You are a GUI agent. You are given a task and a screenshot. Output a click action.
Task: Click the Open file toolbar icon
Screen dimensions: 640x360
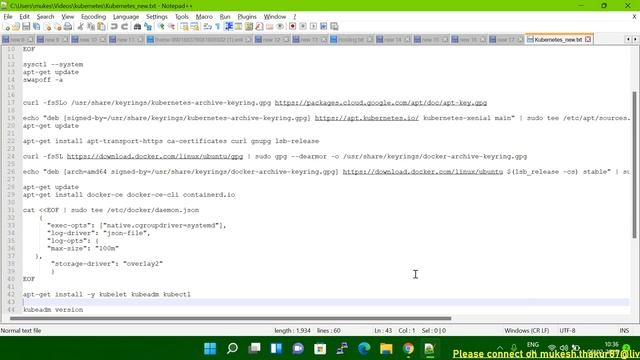[16, 27]
